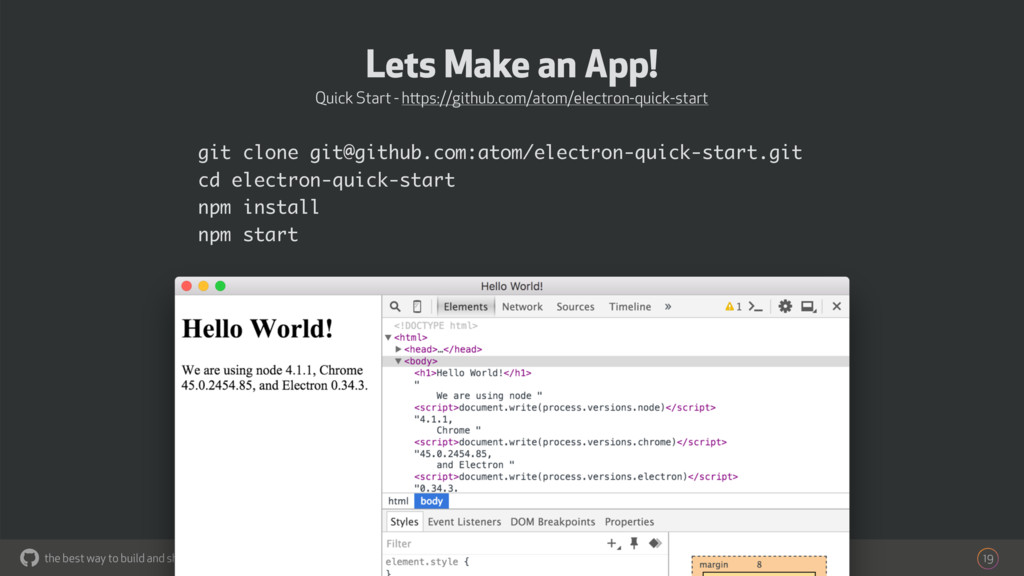Focus the styles Filter field
The height and width of the screenshot is (576, 1024).
(493, 543)
